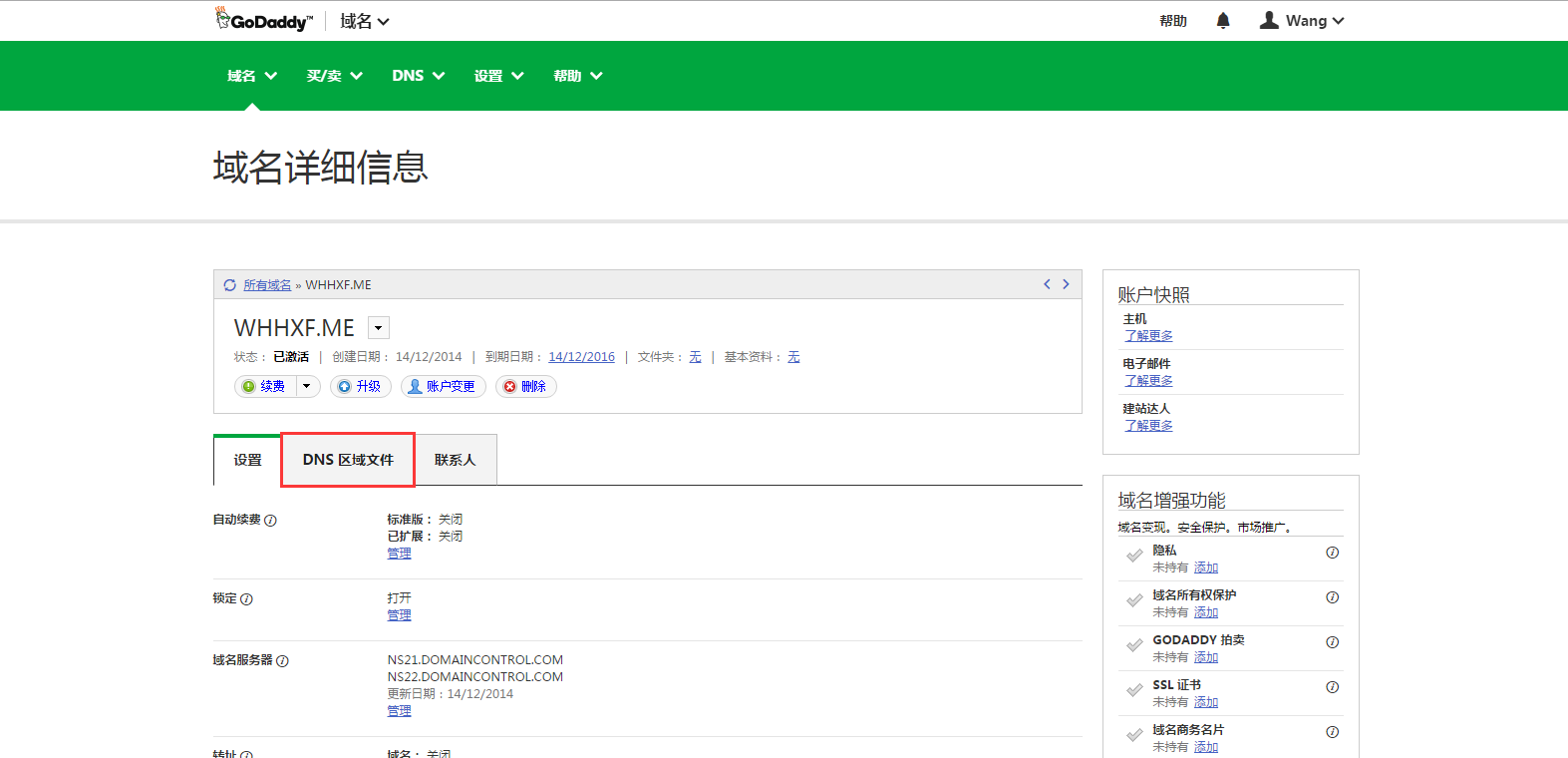1568x758 pixels.
Task: Click info icon next to 自动续费
Action: (x=270, y=520)
